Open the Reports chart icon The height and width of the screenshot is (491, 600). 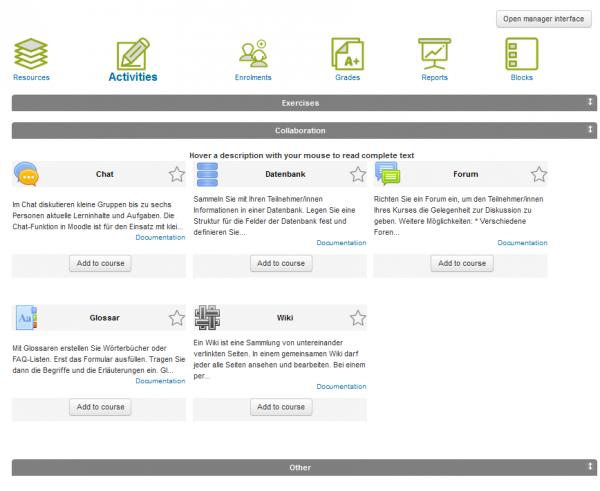[x=435, y=53]
